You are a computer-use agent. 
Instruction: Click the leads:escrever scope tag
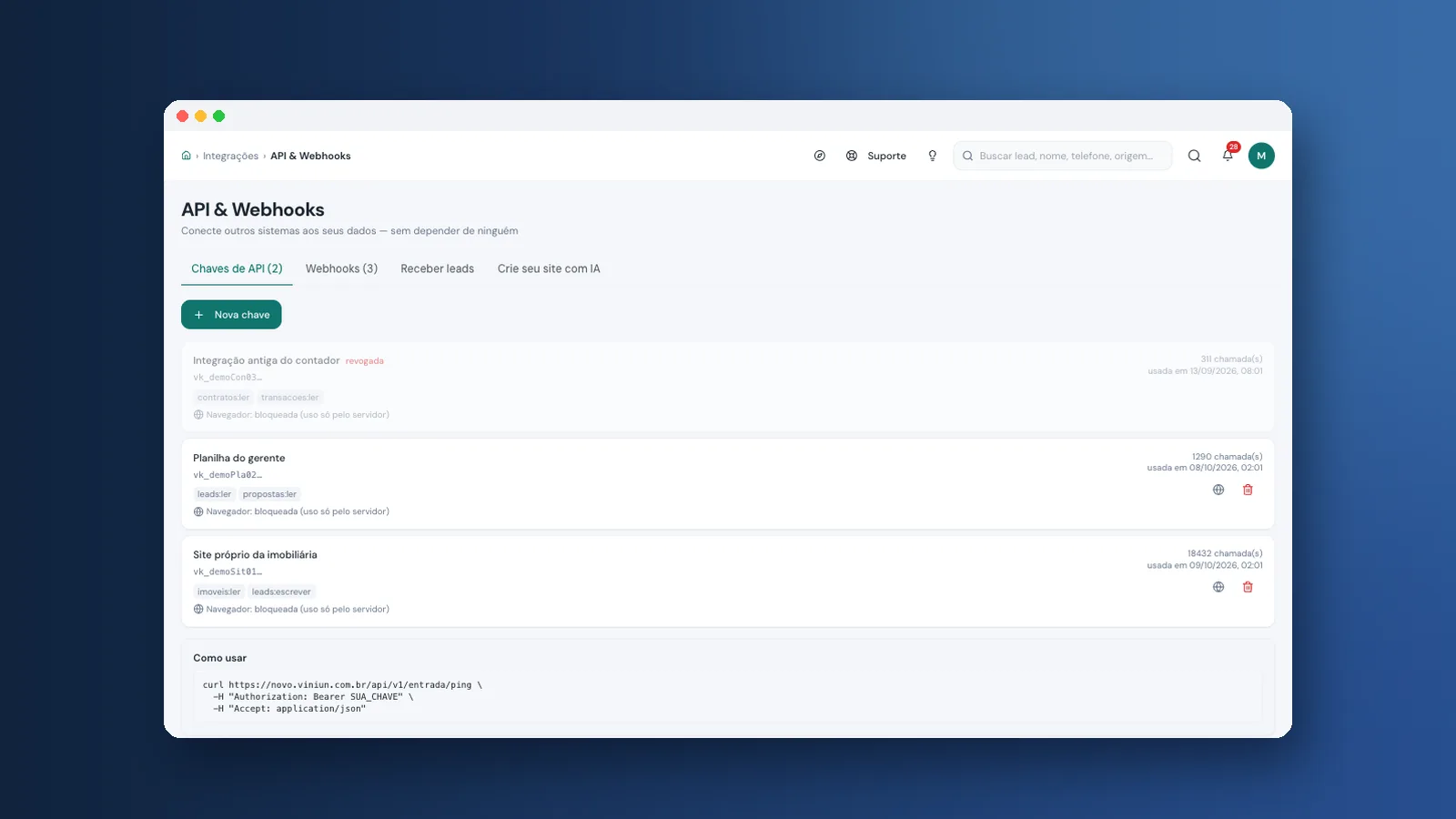pos(281,591)
